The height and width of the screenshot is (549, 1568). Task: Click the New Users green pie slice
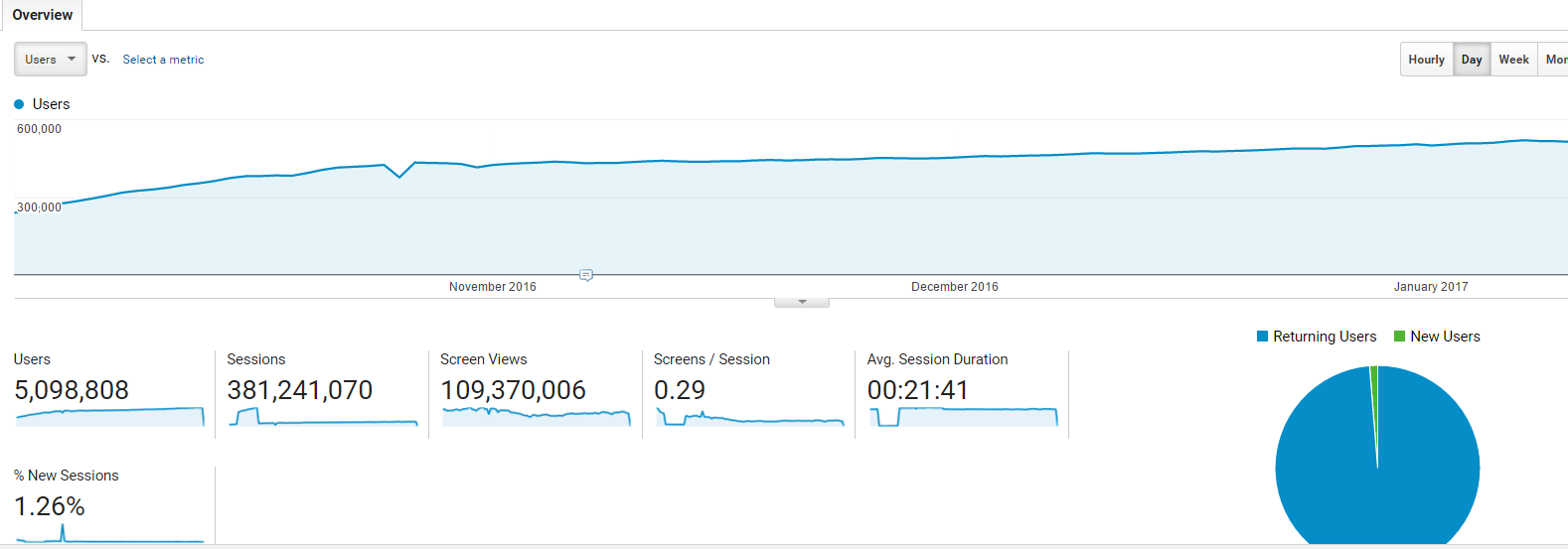pos(1374,382)
